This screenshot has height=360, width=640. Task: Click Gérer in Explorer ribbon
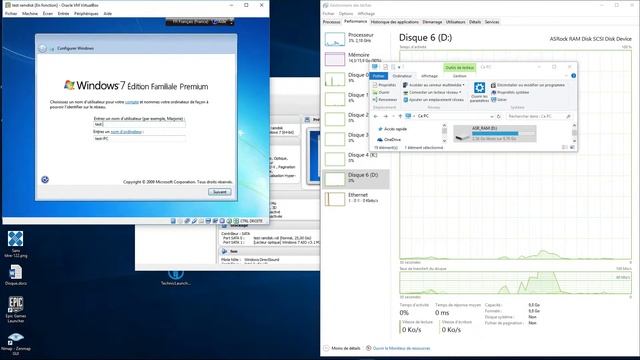pos(499,100)
